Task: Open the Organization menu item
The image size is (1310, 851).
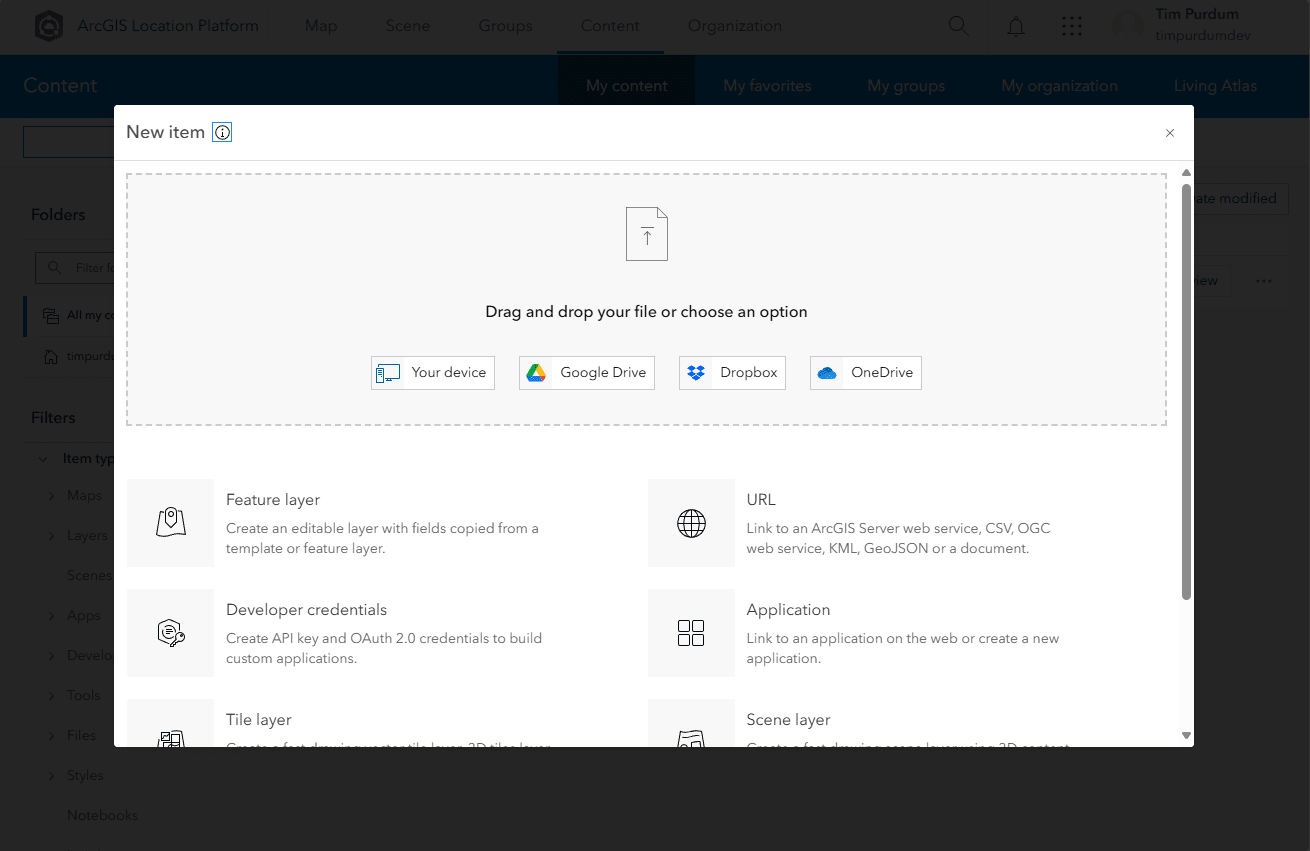Action: [x=735, y=26]
